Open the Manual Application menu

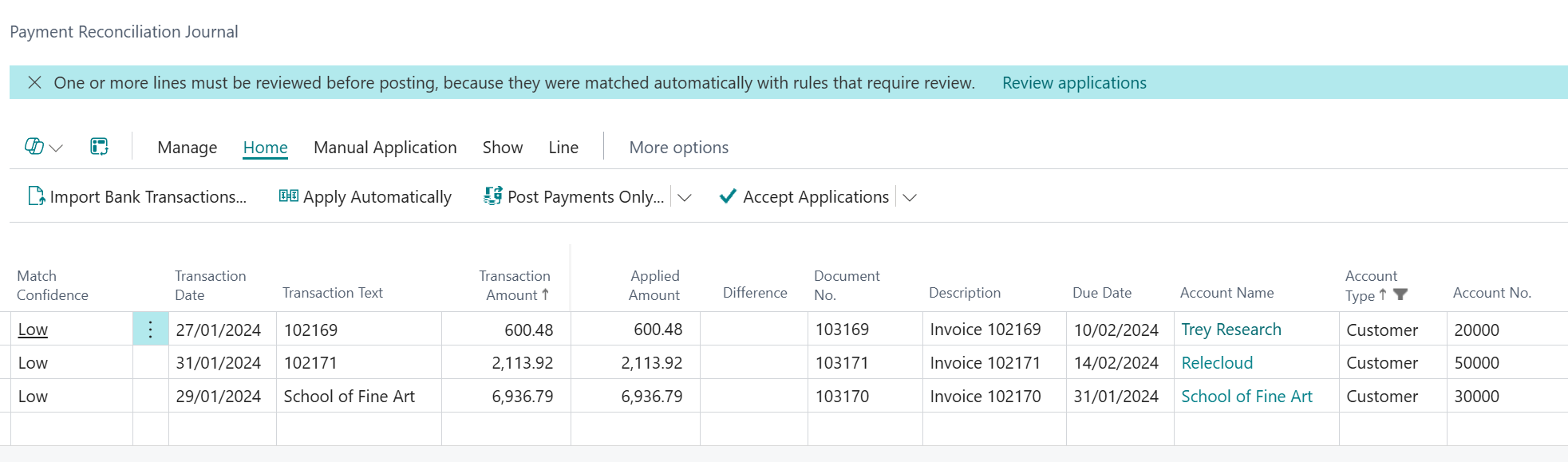point(385,148)
